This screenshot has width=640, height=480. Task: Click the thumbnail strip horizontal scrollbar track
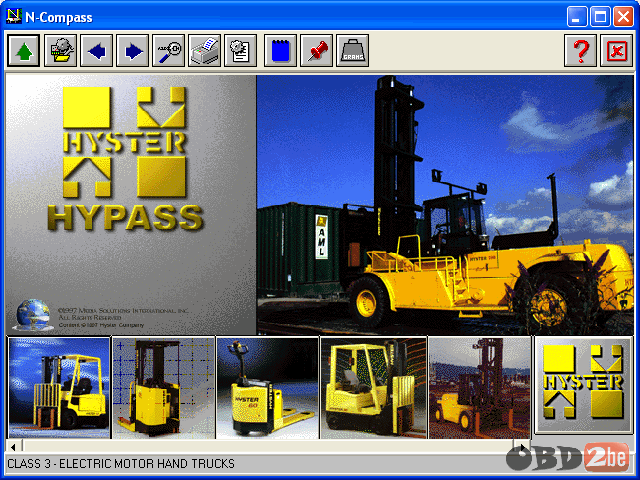[x=268, y=447]
